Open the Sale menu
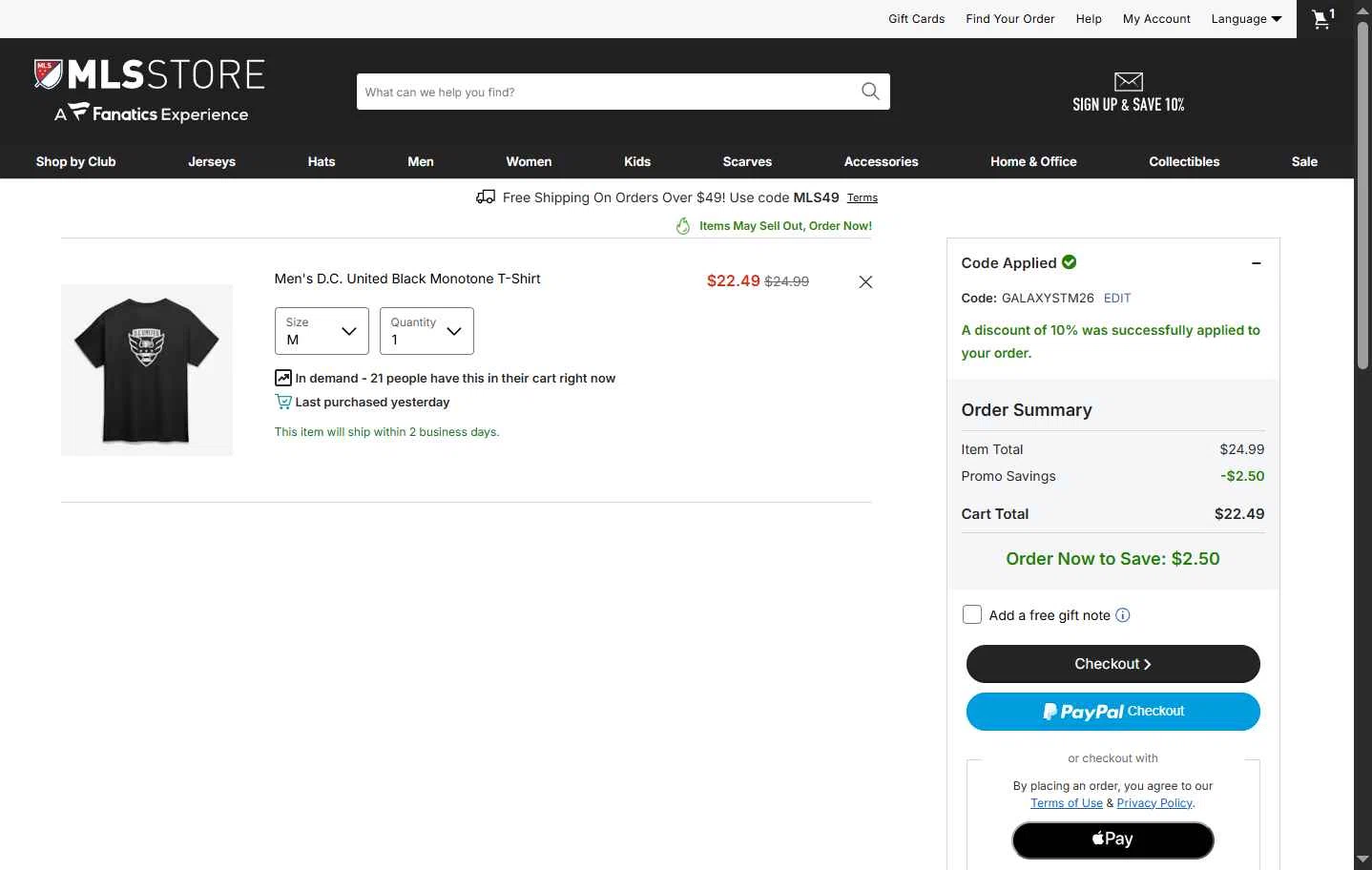The image size is (1372, 870). click(1304, 161)
